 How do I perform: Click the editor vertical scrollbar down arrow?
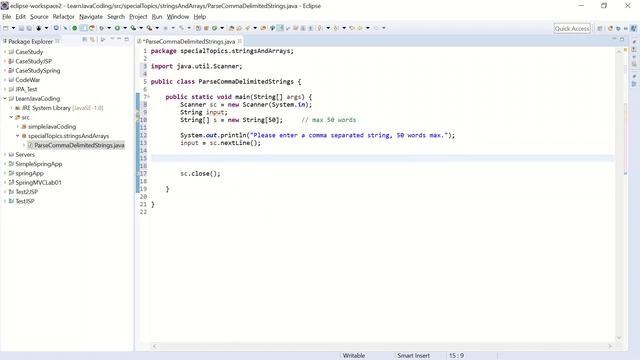619,338
